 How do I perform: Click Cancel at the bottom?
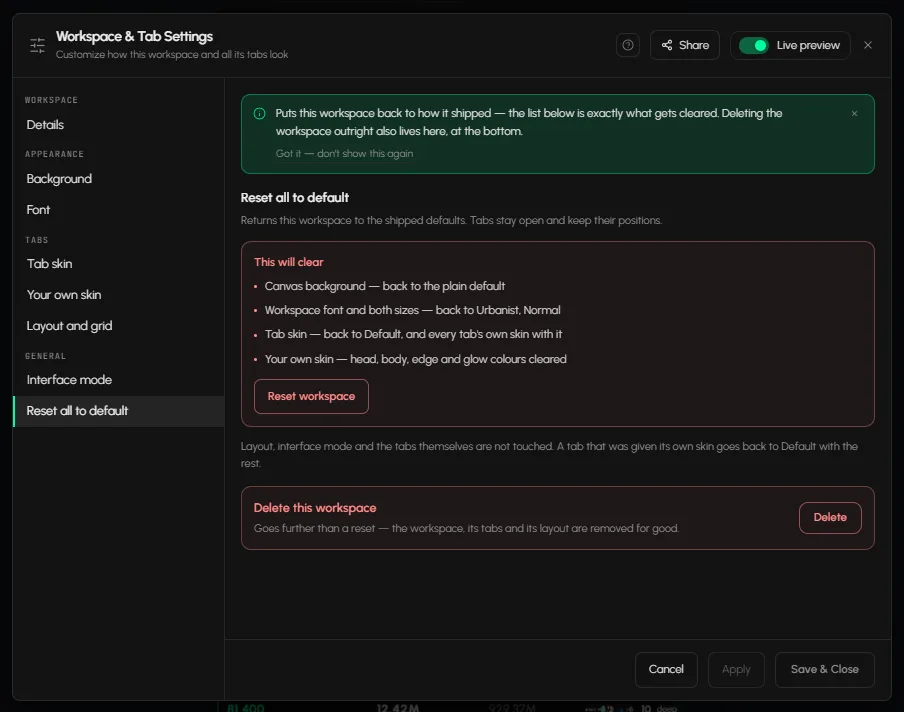tap(666, 669)
